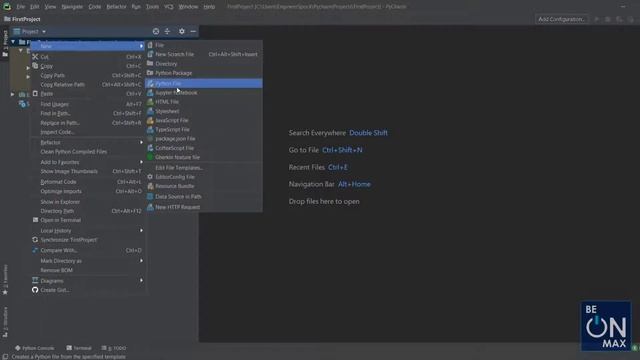
Task: Click Add Configuration button
Action: click(x=562, y=19)
